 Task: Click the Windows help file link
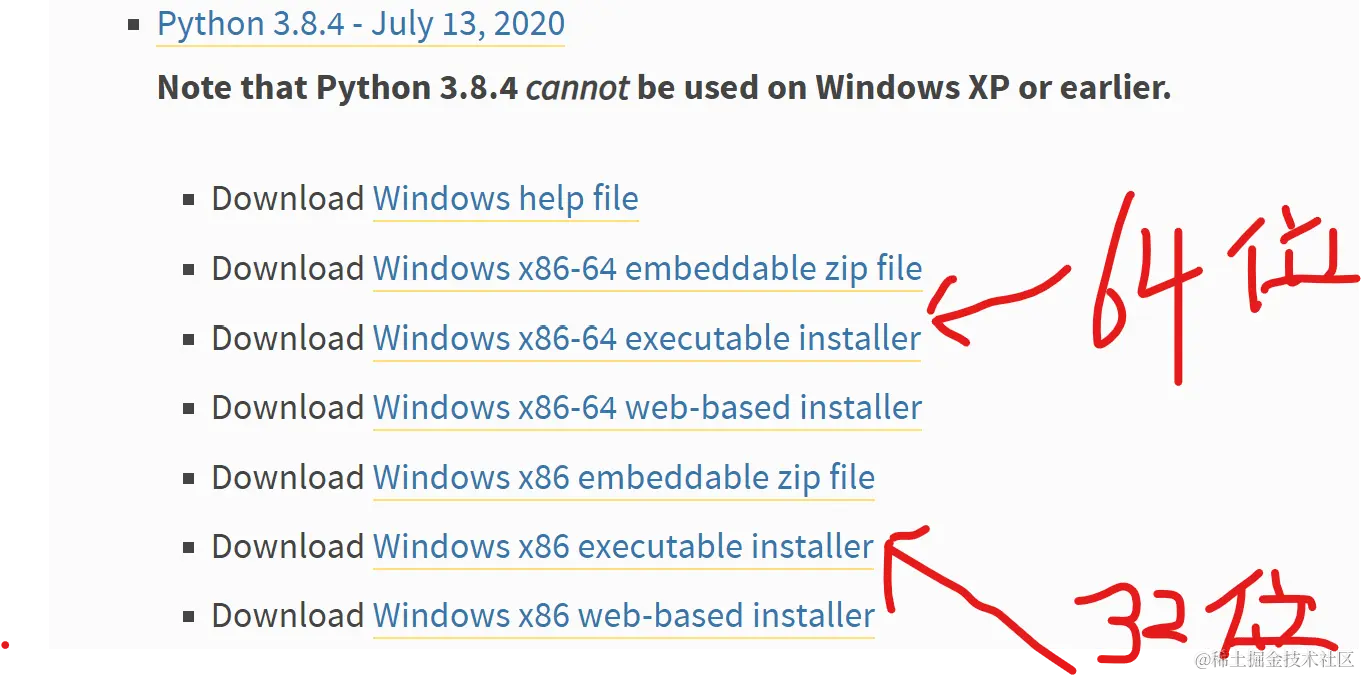click(505, 199)
